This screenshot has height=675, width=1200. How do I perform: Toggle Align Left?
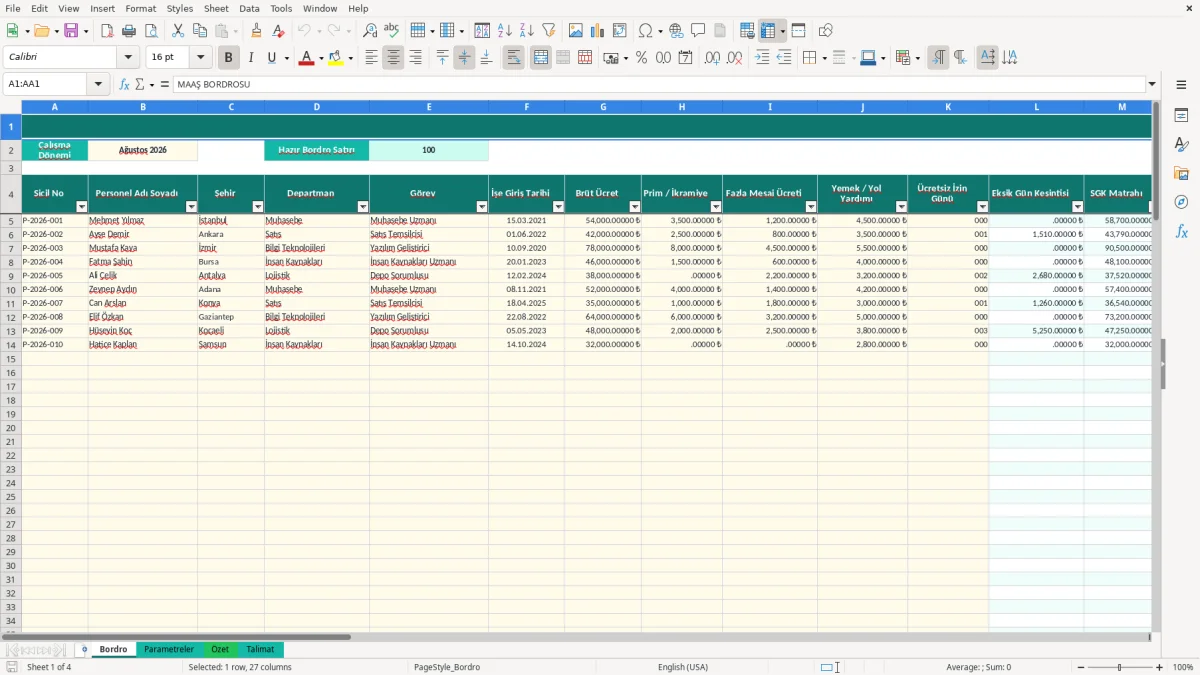(371, 58)
